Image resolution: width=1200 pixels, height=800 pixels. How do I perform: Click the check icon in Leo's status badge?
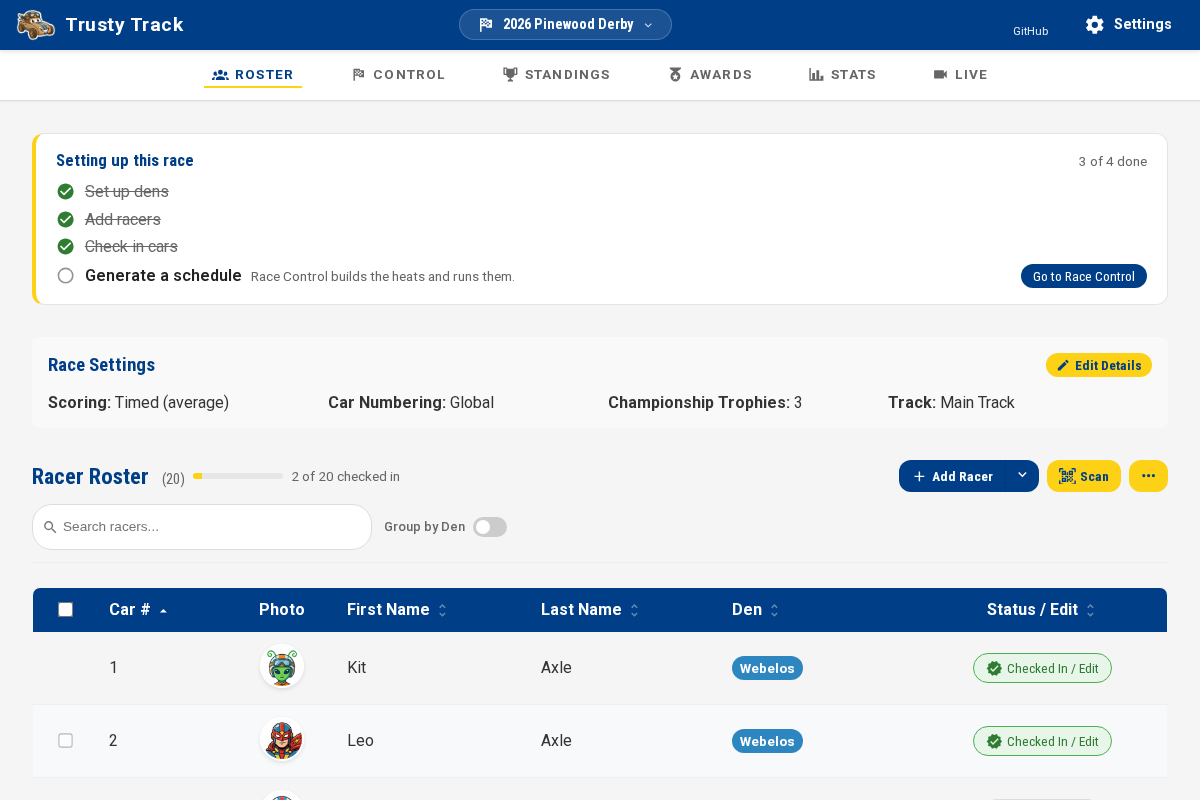994,741
